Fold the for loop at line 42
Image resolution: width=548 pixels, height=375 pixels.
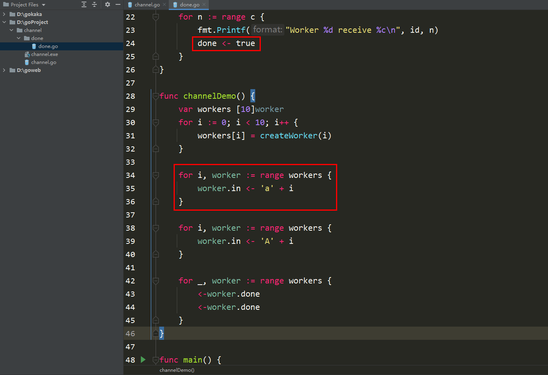156,281
